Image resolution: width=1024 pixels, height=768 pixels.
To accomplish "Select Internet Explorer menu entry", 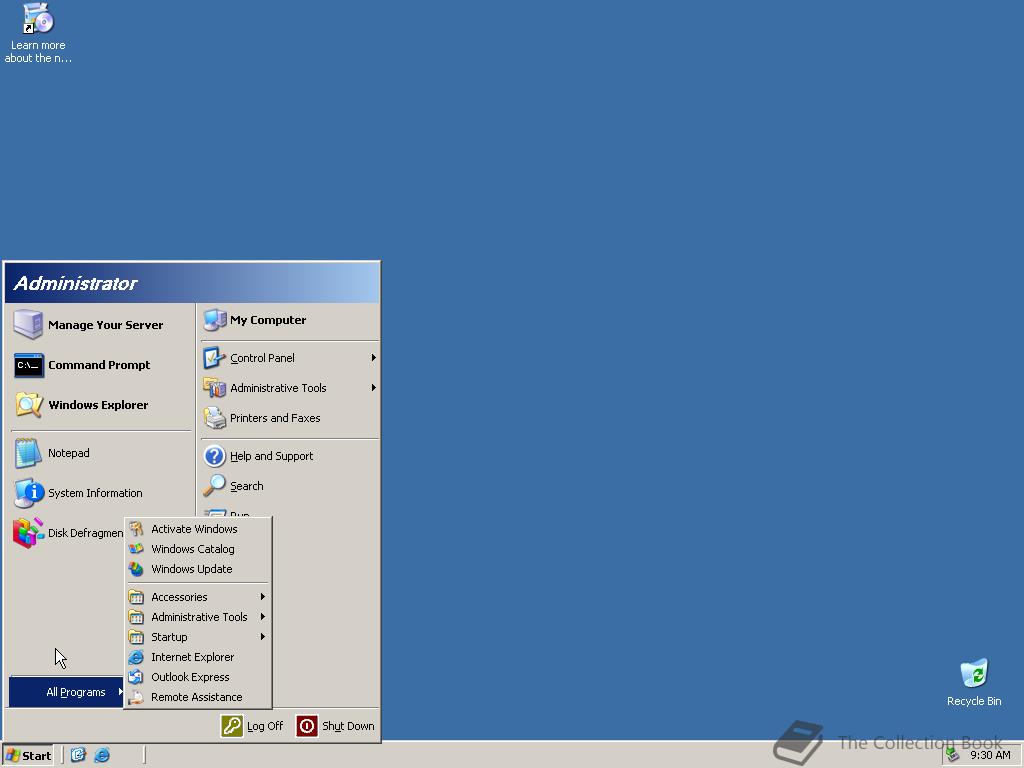I will click(198, 657).
